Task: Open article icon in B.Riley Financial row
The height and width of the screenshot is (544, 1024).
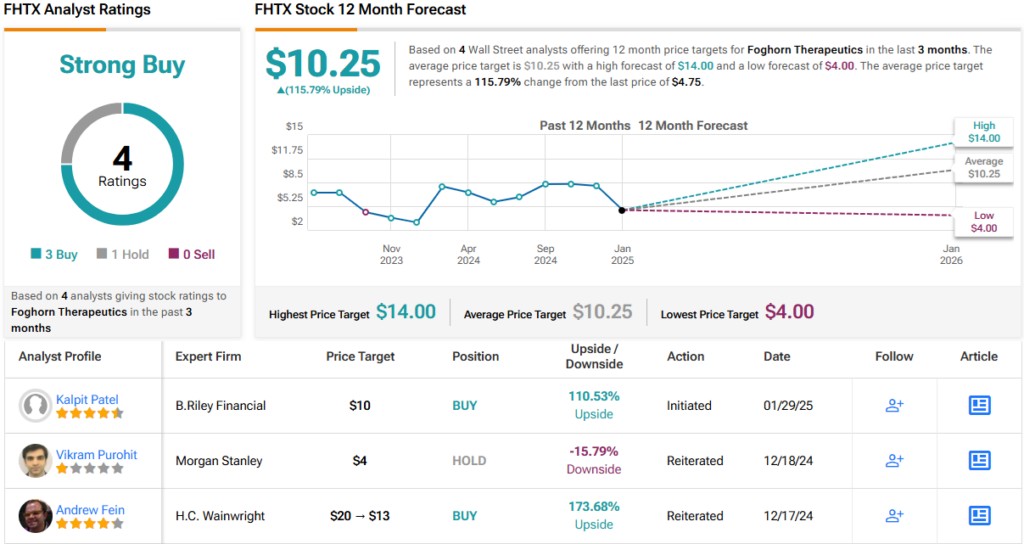Action: [x=979, y=405]
